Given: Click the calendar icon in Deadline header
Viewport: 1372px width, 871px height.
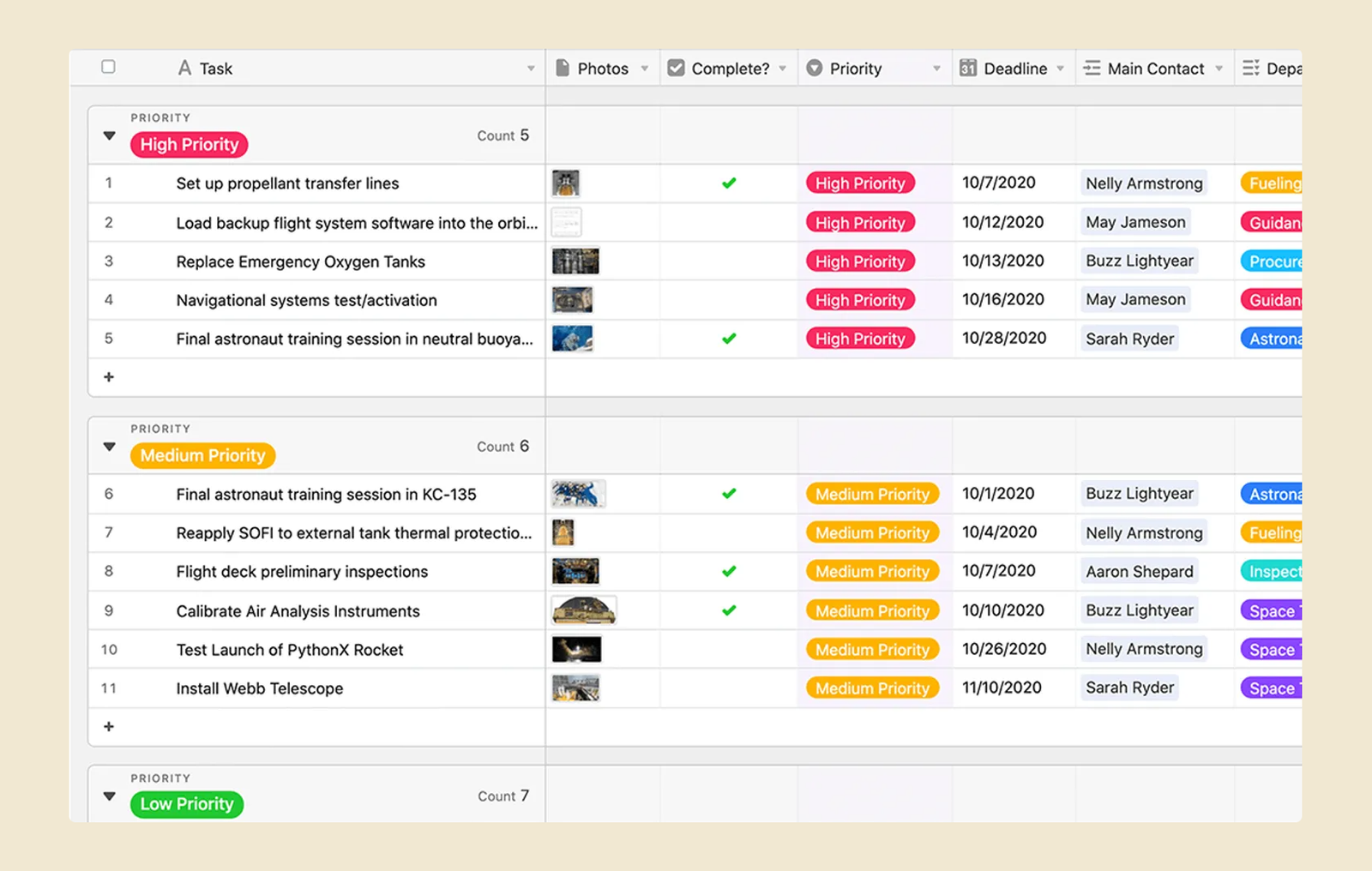Looking at the screenshot, I should click(968, 68).
